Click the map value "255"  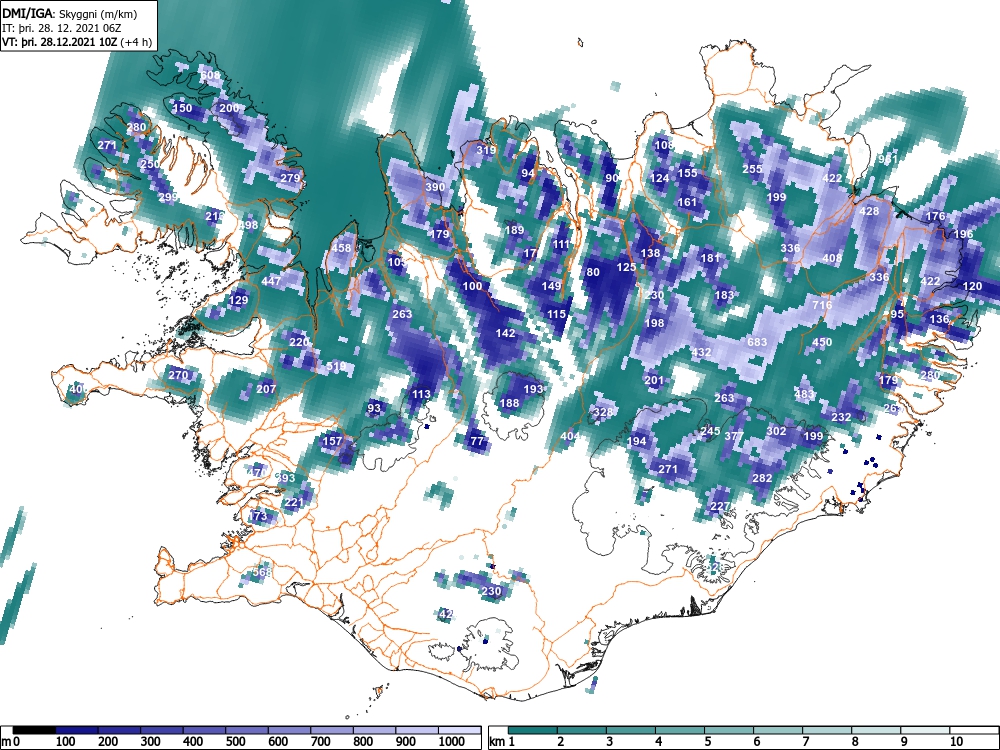coord(753,169)
